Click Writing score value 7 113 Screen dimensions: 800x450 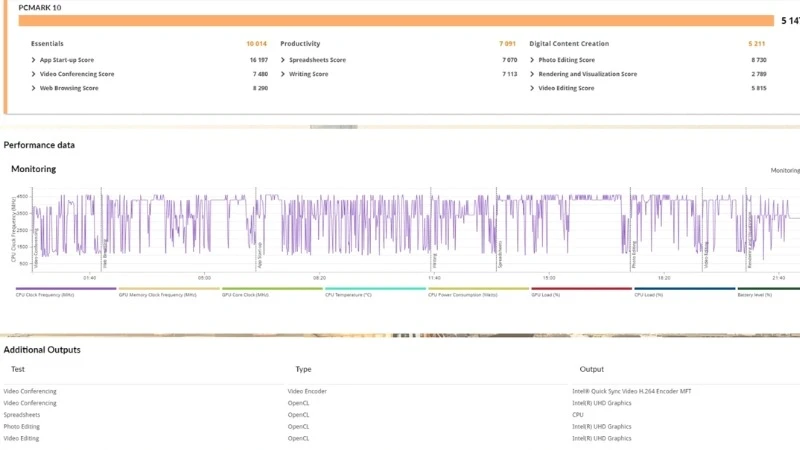[509, 74]
